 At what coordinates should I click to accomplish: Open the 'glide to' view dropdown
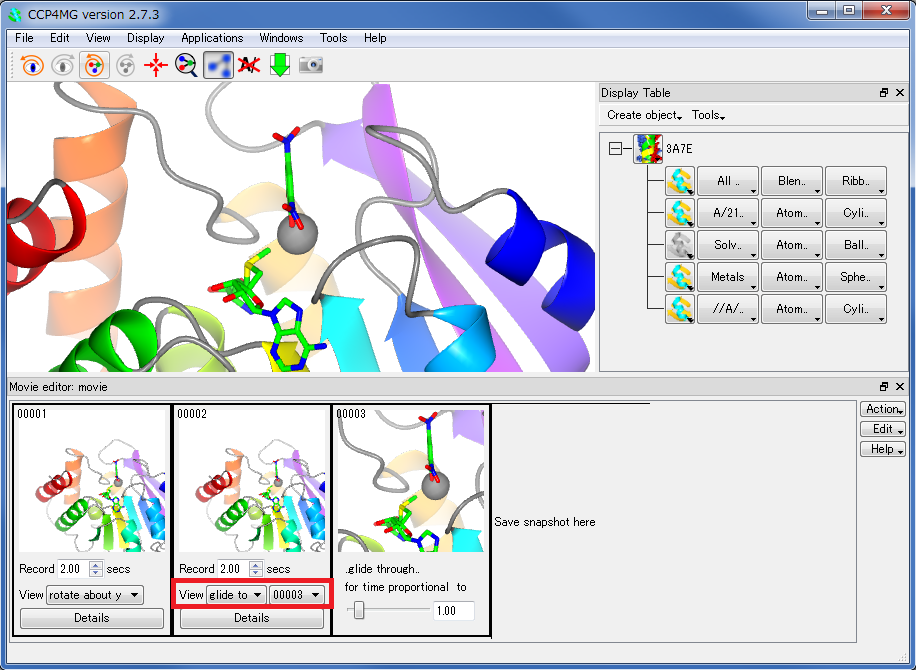point(236,595)
